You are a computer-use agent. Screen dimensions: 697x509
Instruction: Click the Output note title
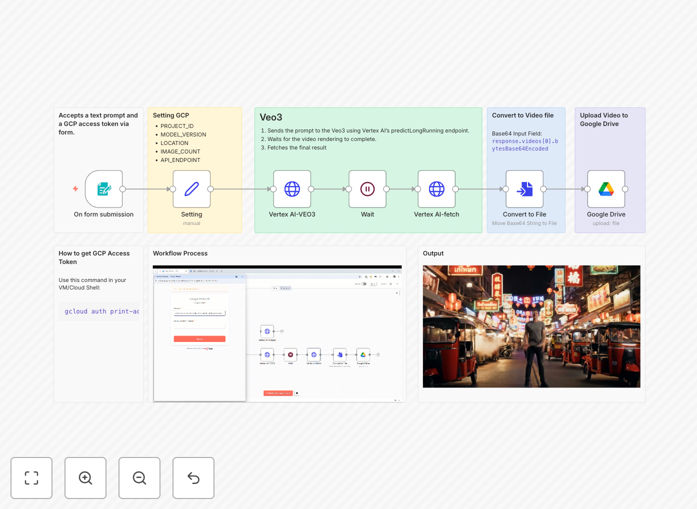pos(433,253)
